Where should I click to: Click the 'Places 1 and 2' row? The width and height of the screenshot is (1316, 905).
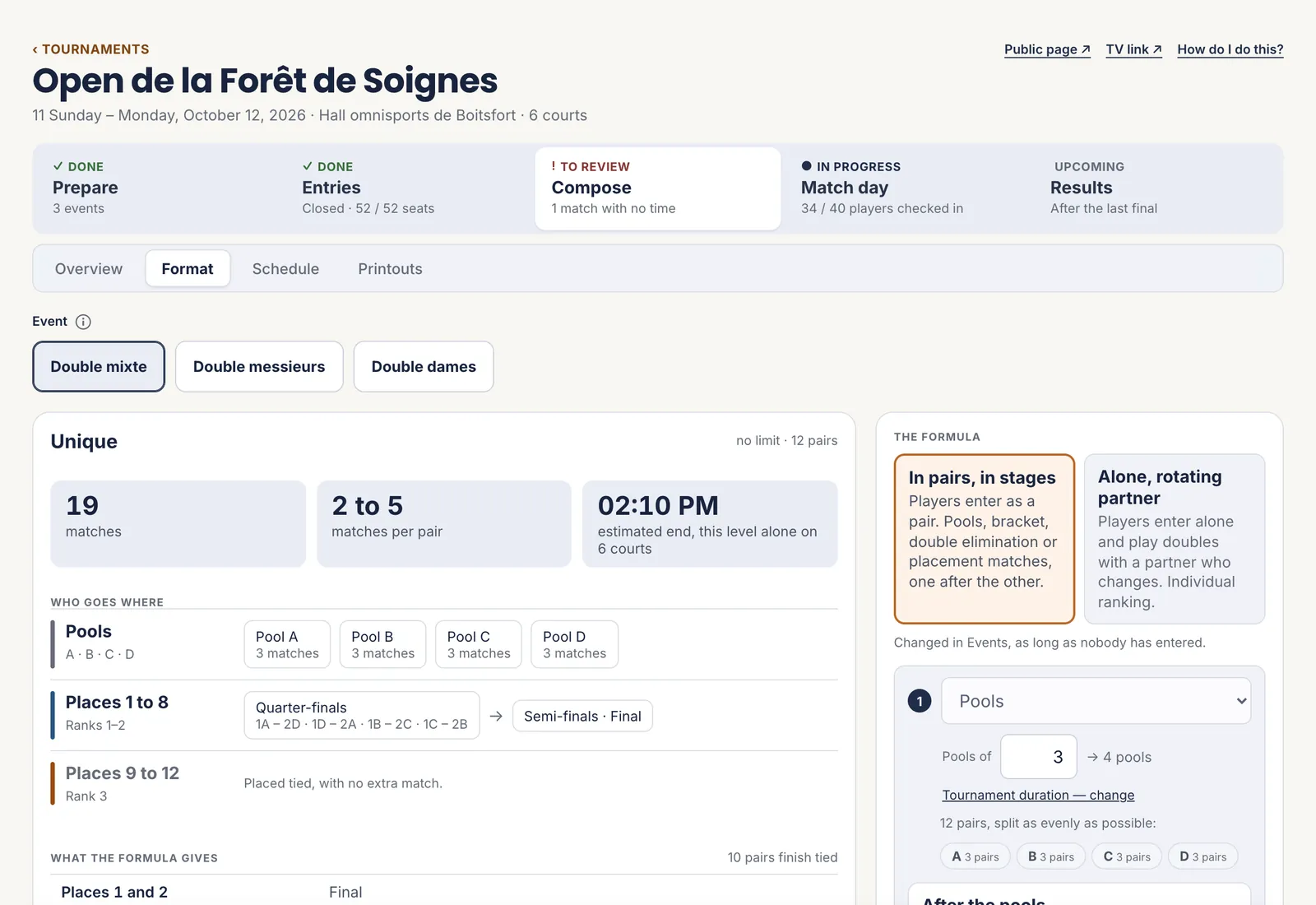444,892
